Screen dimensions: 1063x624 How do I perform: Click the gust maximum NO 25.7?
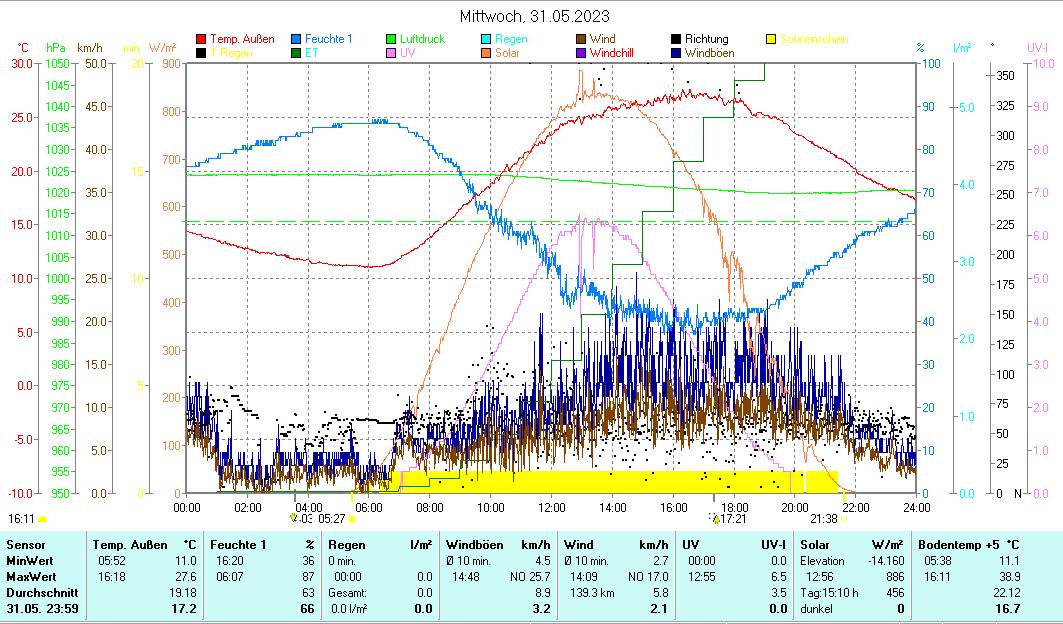tap(530, 577)
